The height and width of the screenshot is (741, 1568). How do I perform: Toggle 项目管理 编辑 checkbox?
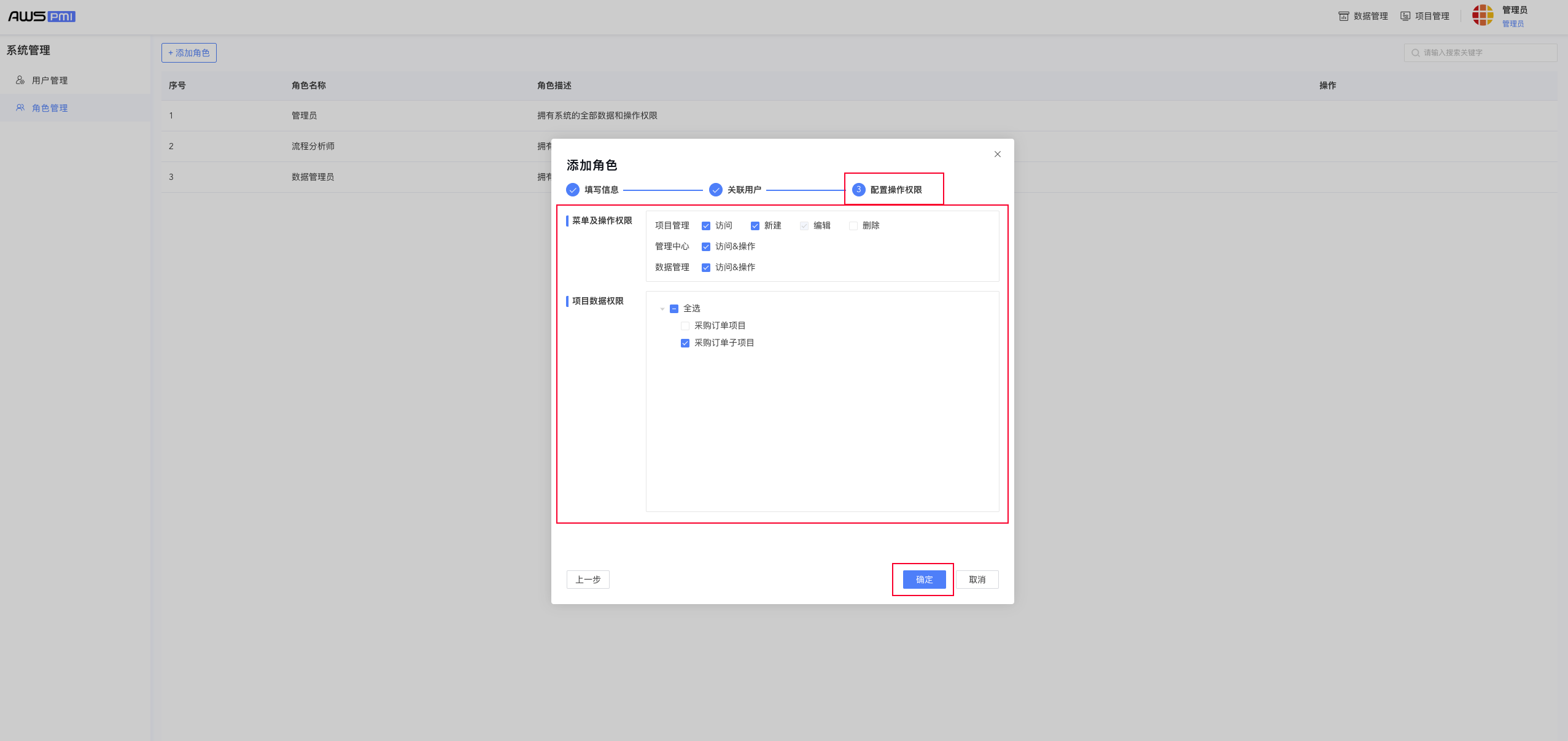coord(804,226)
